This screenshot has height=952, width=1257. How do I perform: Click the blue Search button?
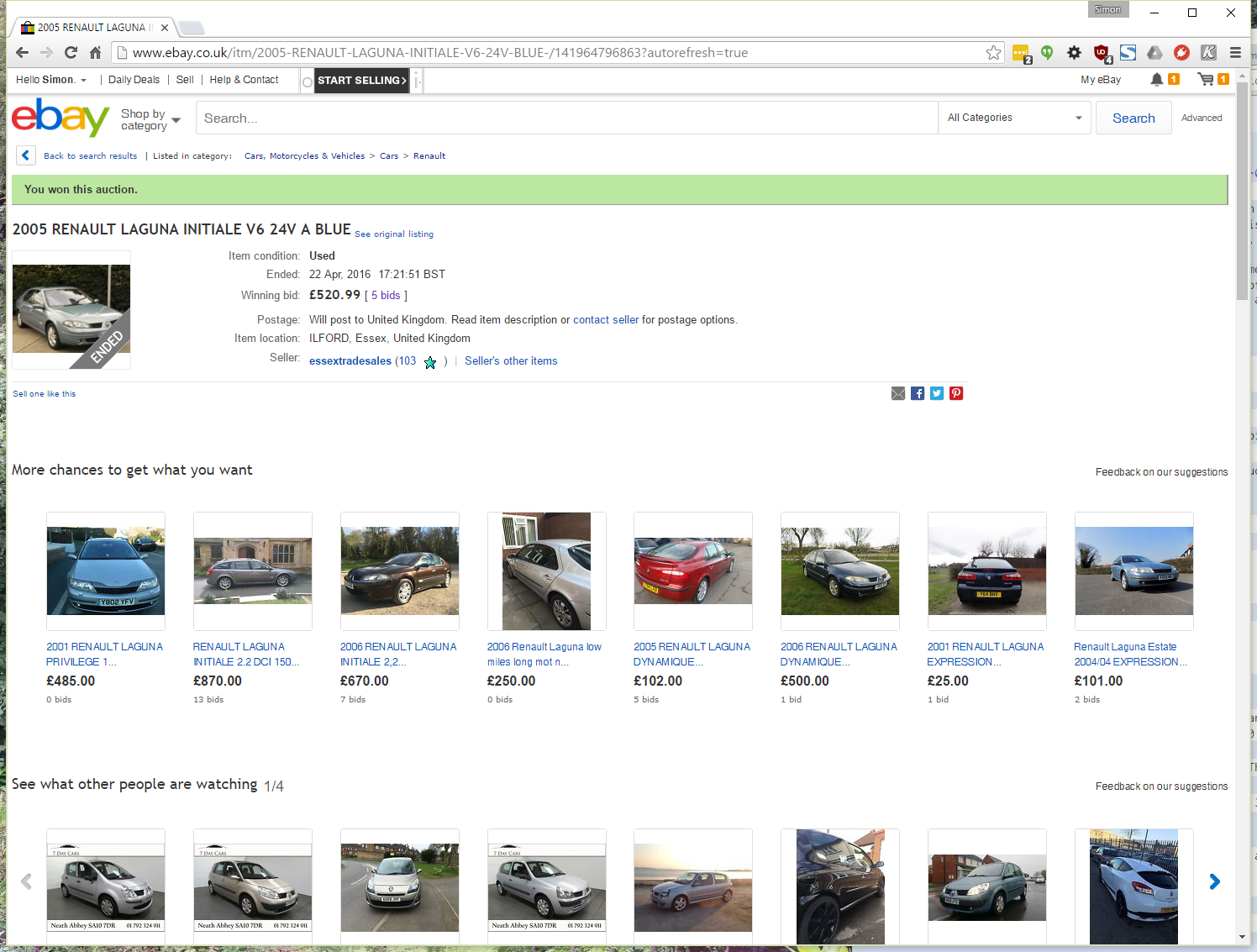click(x=1133, y=118)
